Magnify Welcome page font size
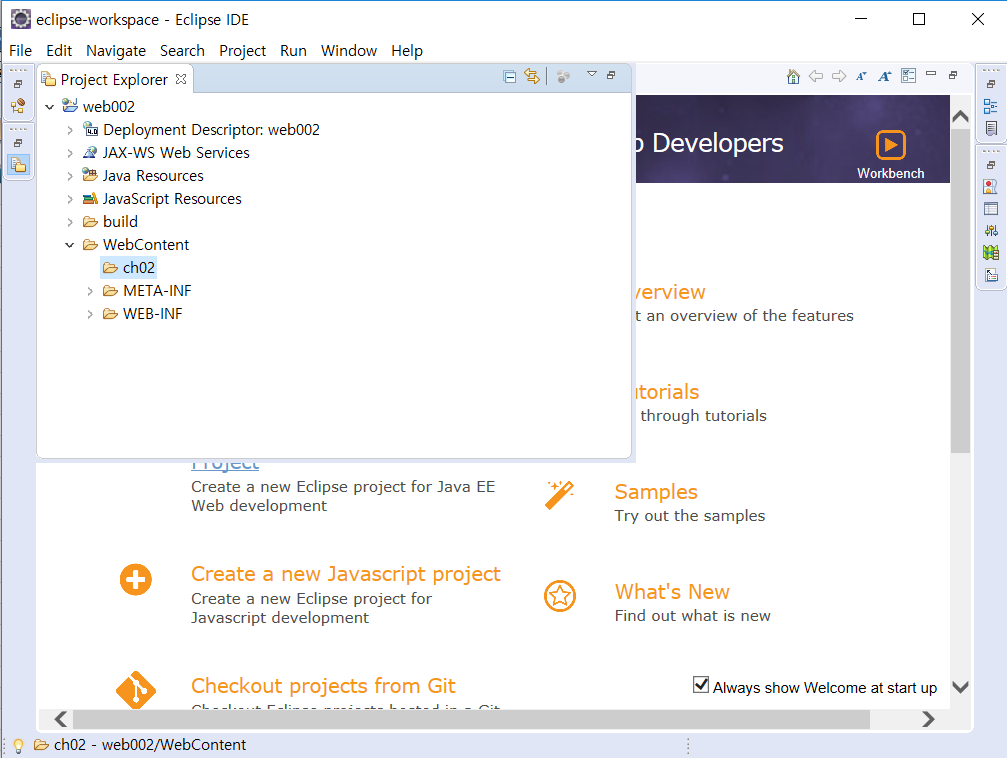The width and height of the screenshot is (1007, 758). (x=884, y=76)
